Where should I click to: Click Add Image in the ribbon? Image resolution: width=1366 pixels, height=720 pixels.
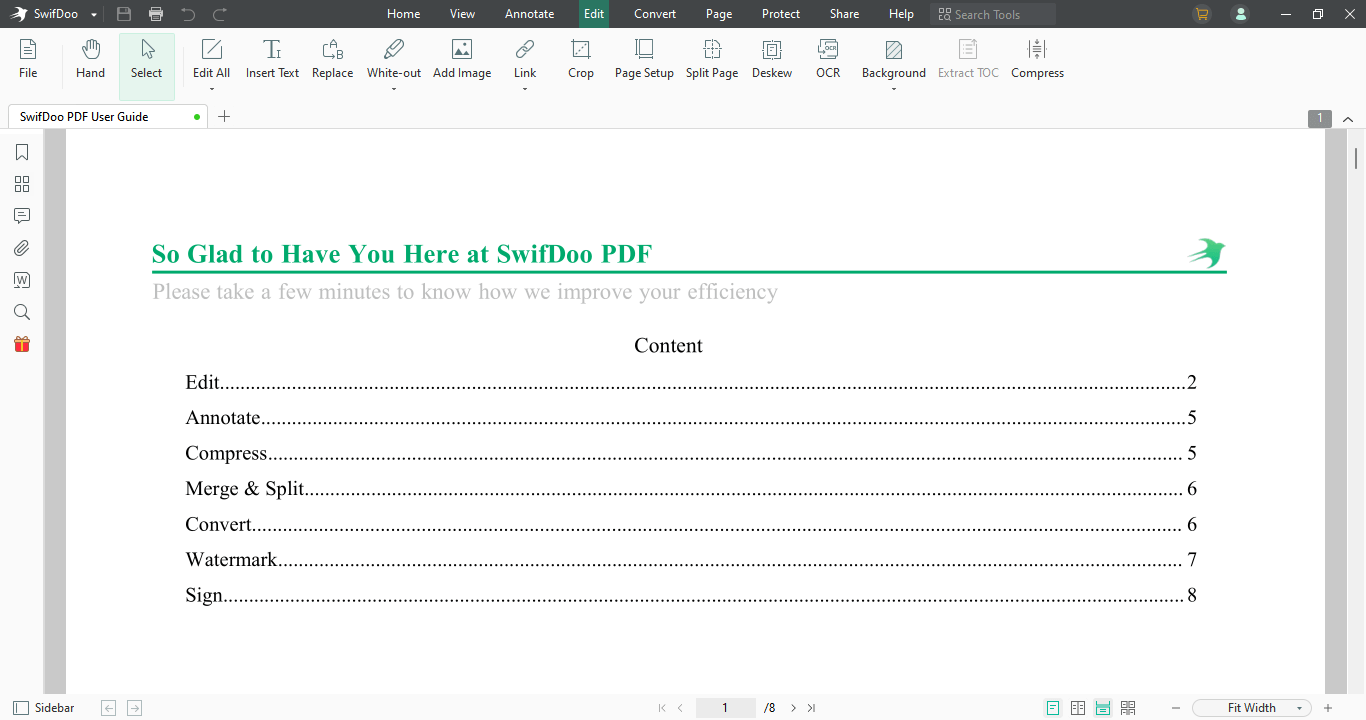pyautogui.click(x=462, y=59)
